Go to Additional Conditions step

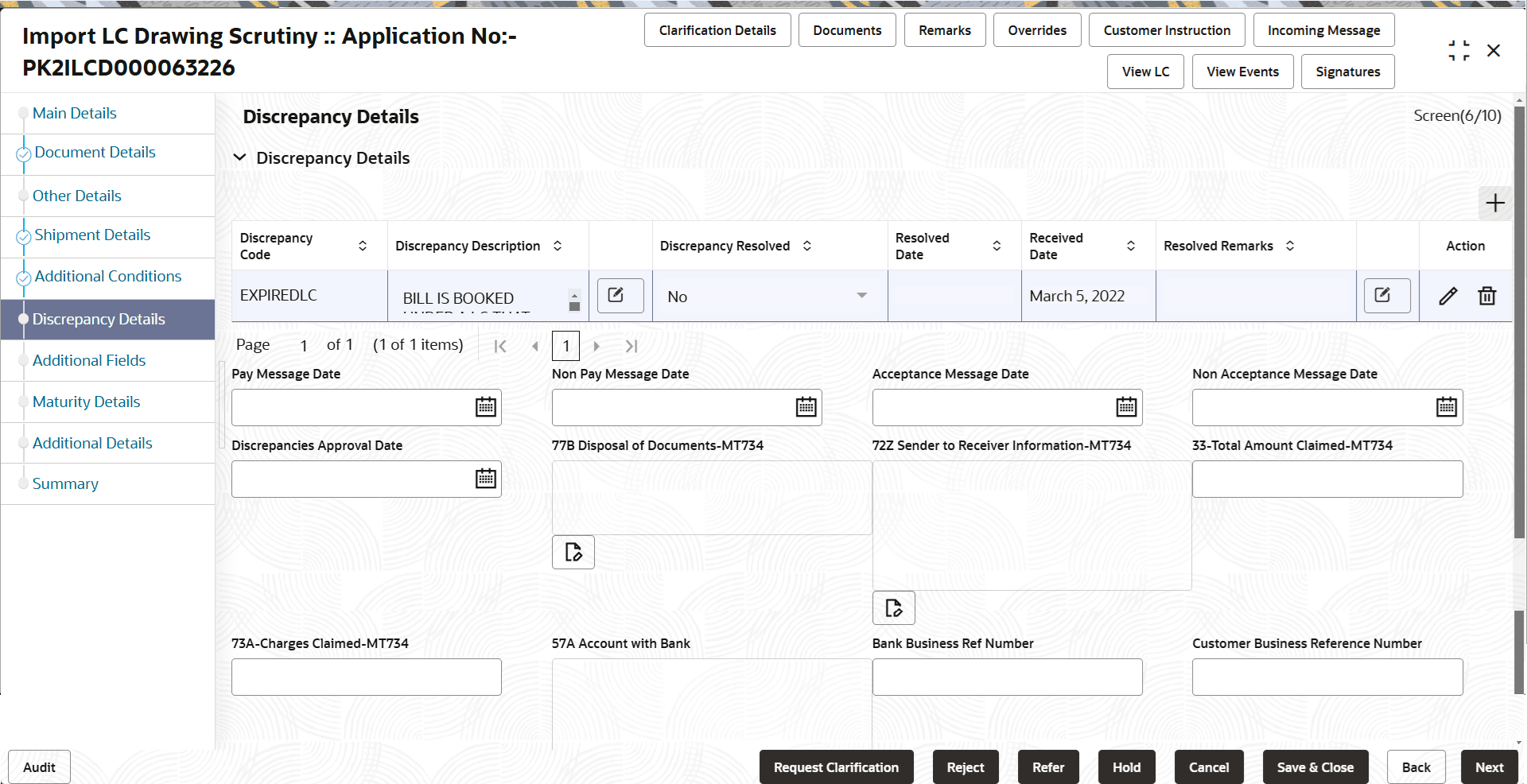(108, 276)
